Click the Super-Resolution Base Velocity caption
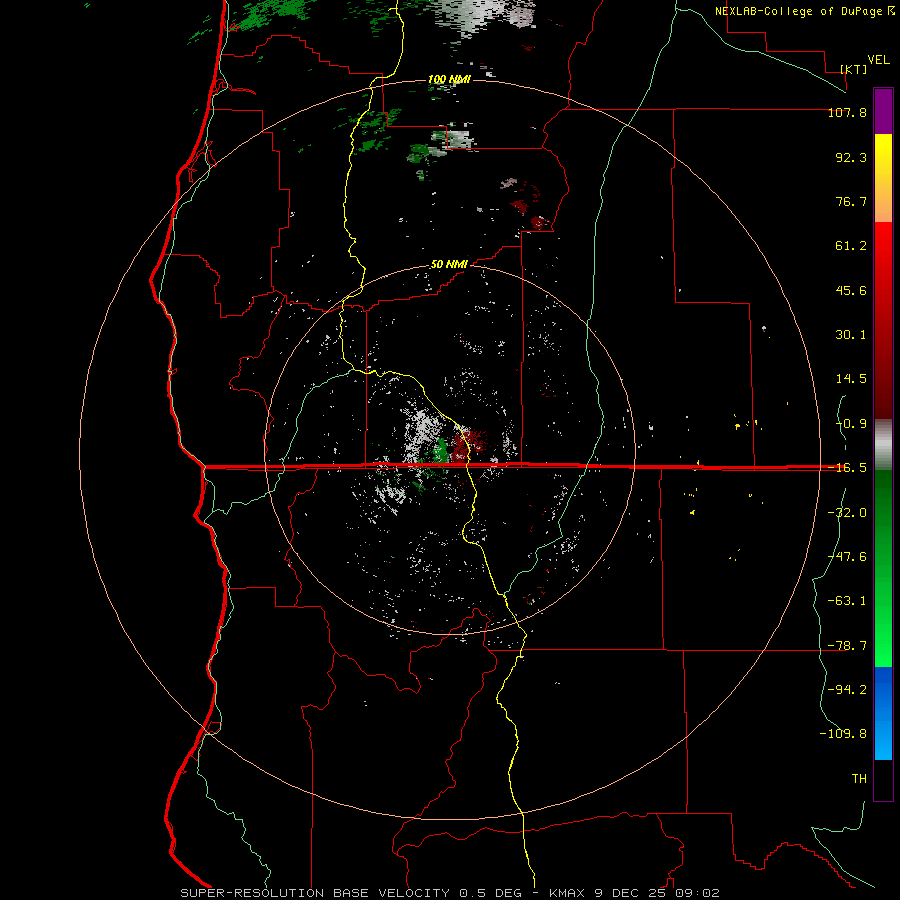The width and height of the screenshot is (900, 900). pos(449,893)
